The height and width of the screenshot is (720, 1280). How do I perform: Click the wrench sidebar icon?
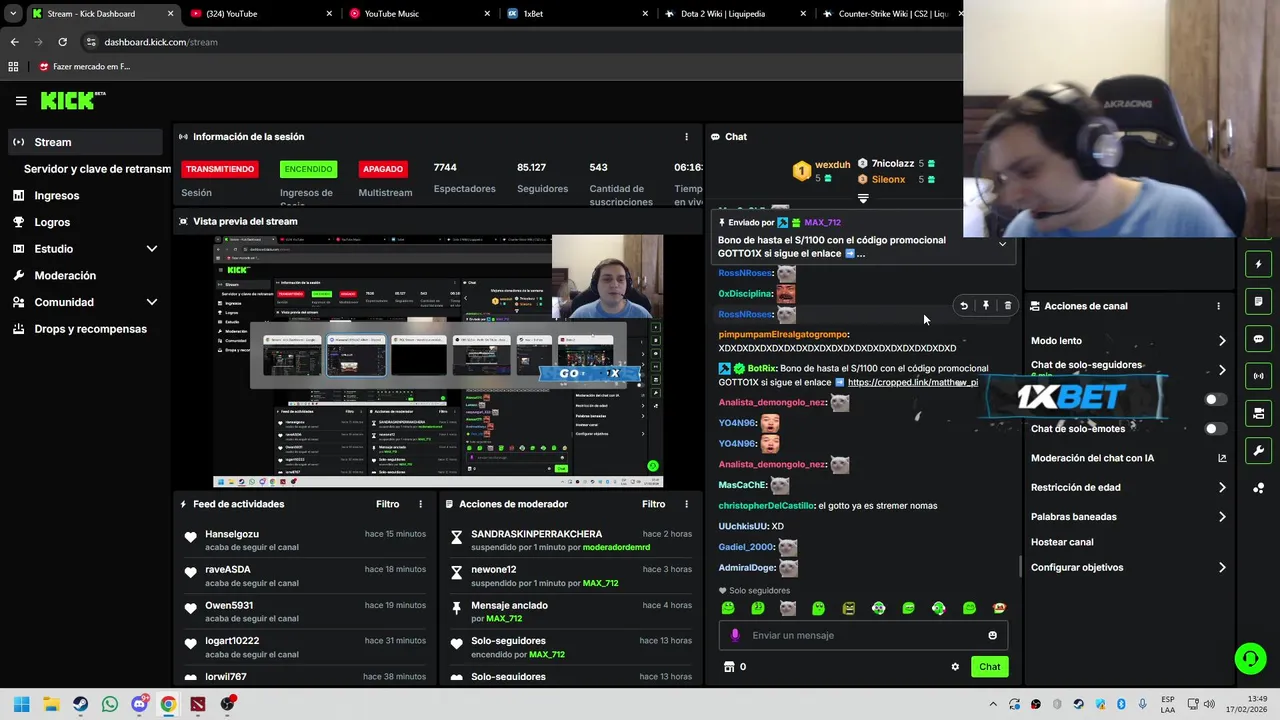click(x=1259, y=450)
